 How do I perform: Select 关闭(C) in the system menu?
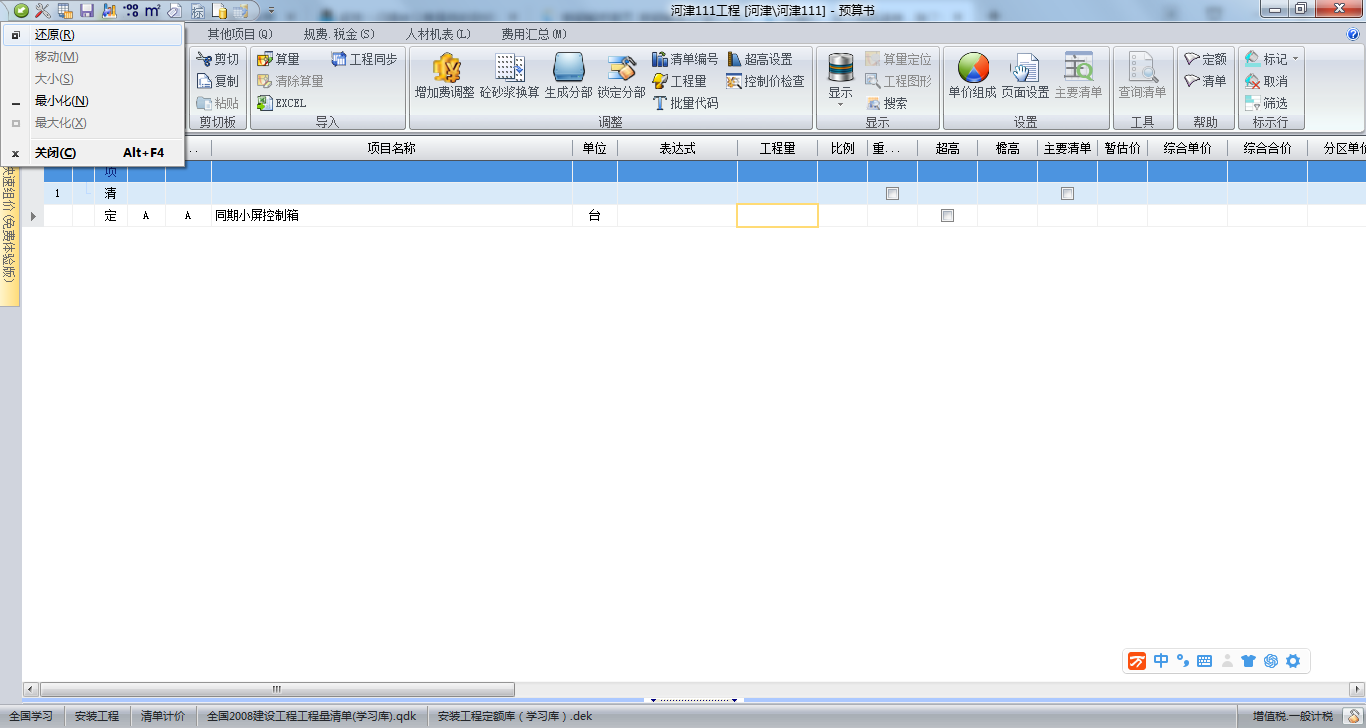click(x=93, y=153)
